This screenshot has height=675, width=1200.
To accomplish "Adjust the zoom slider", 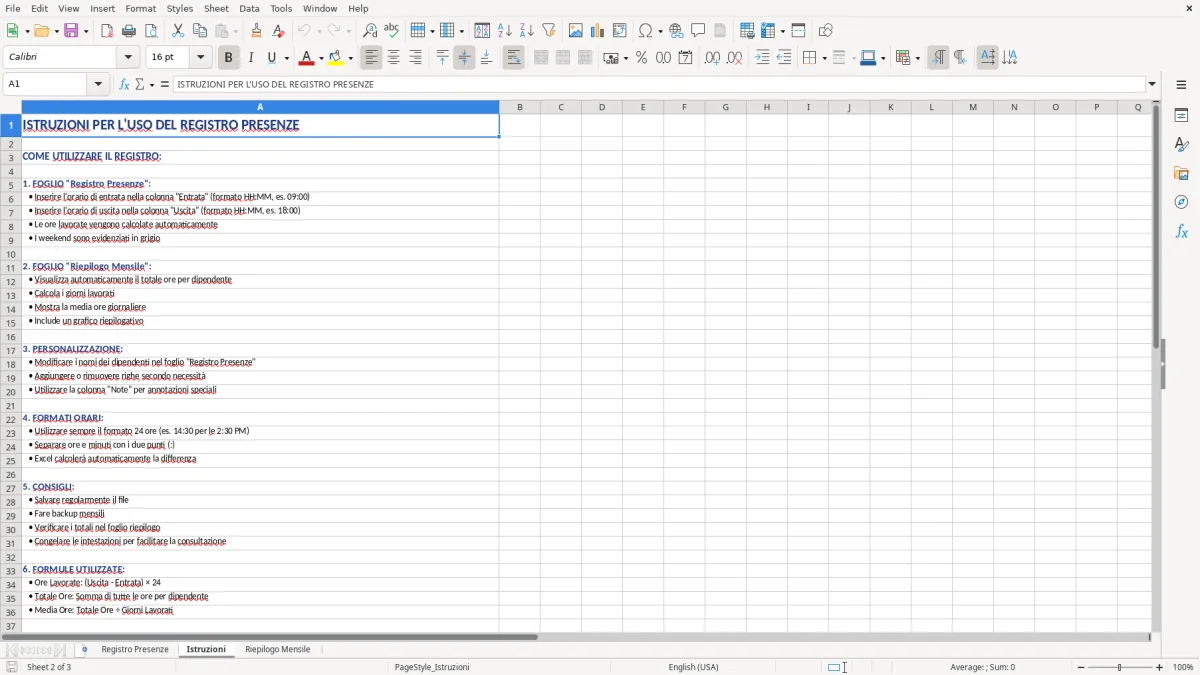I will [1118, 667].
